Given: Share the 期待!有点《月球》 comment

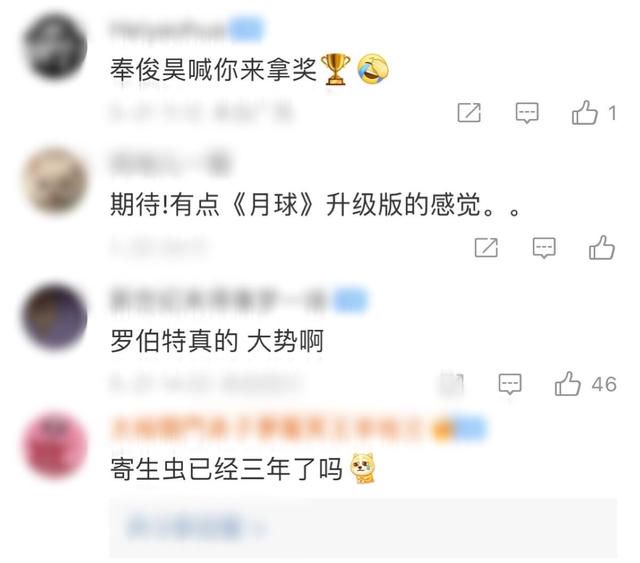Looking at the screenshot, I should coord(486,247).
